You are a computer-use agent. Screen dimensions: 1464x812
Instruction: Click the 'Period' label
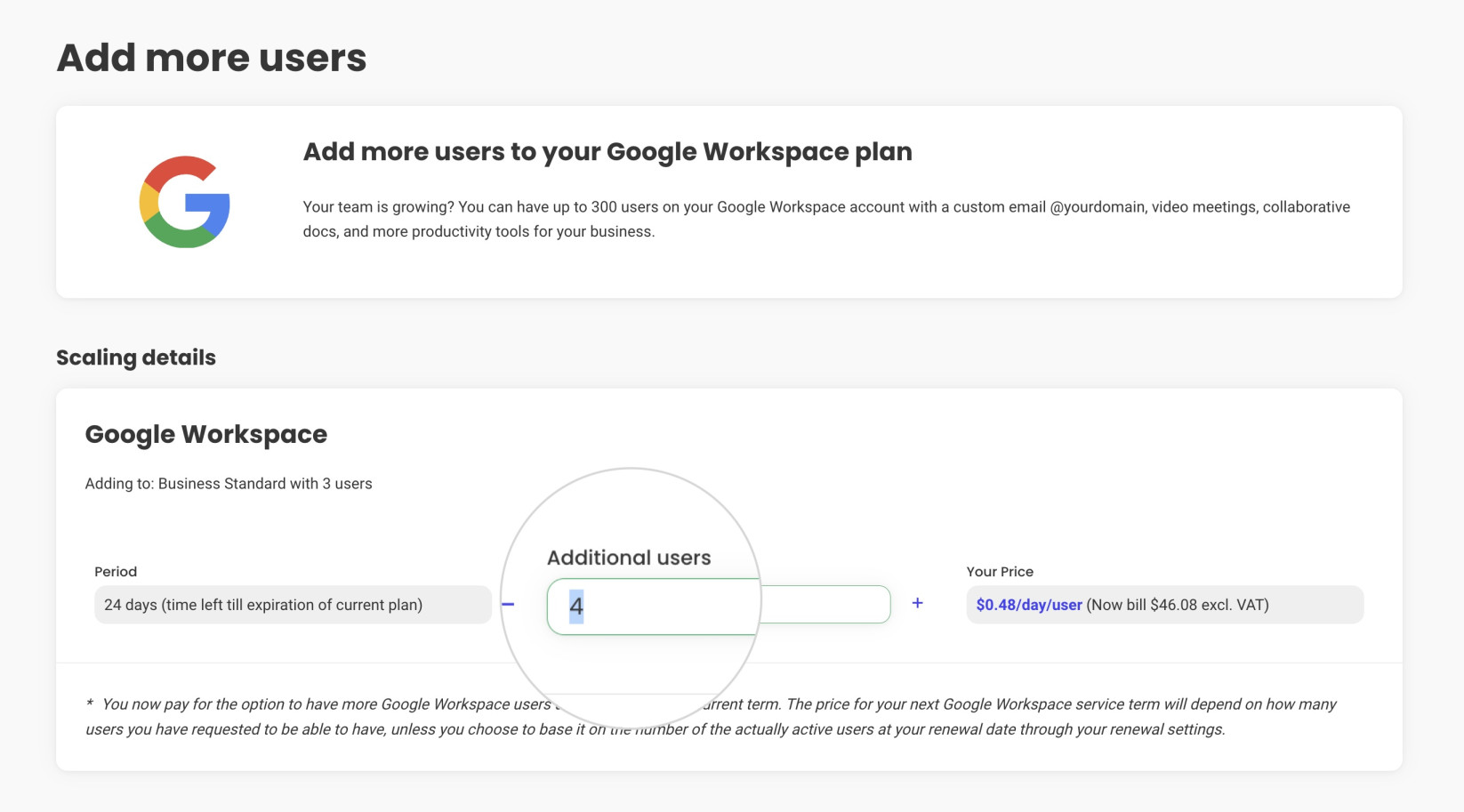coord(116,572)
